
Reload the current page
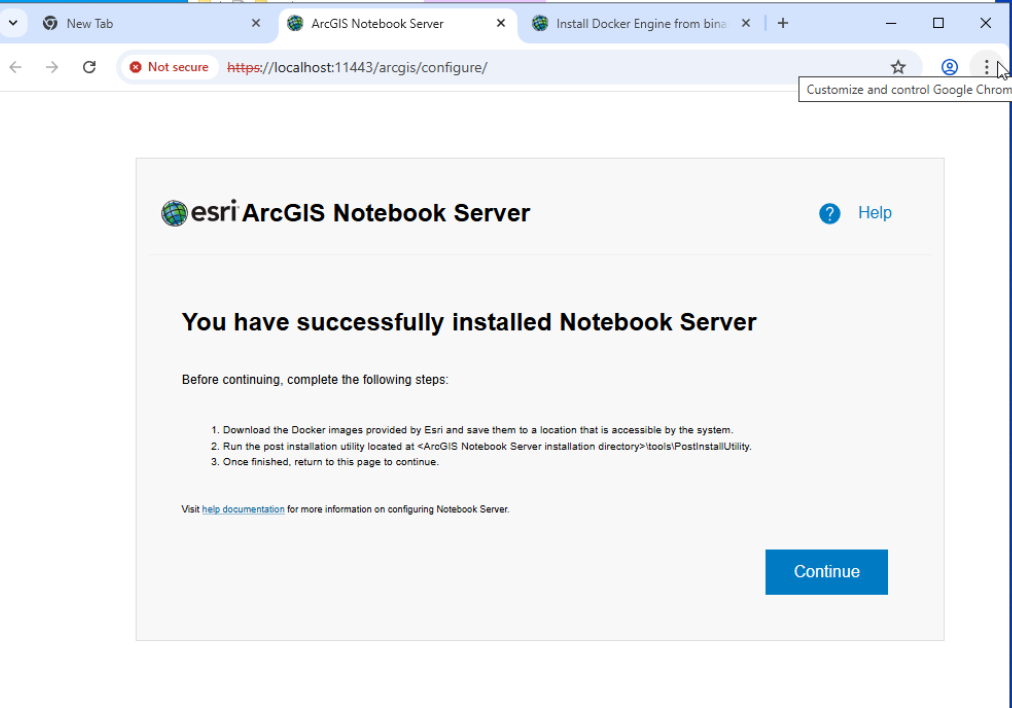pyautogui.click(x=89, y=67)
